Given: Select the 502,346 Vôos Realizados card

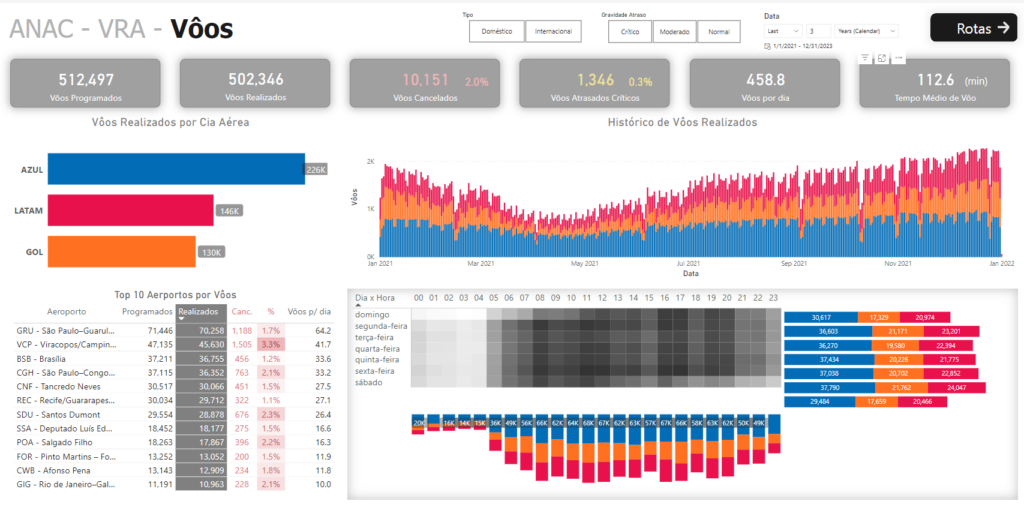Looking at the screenshot, I should coord(255,84).
